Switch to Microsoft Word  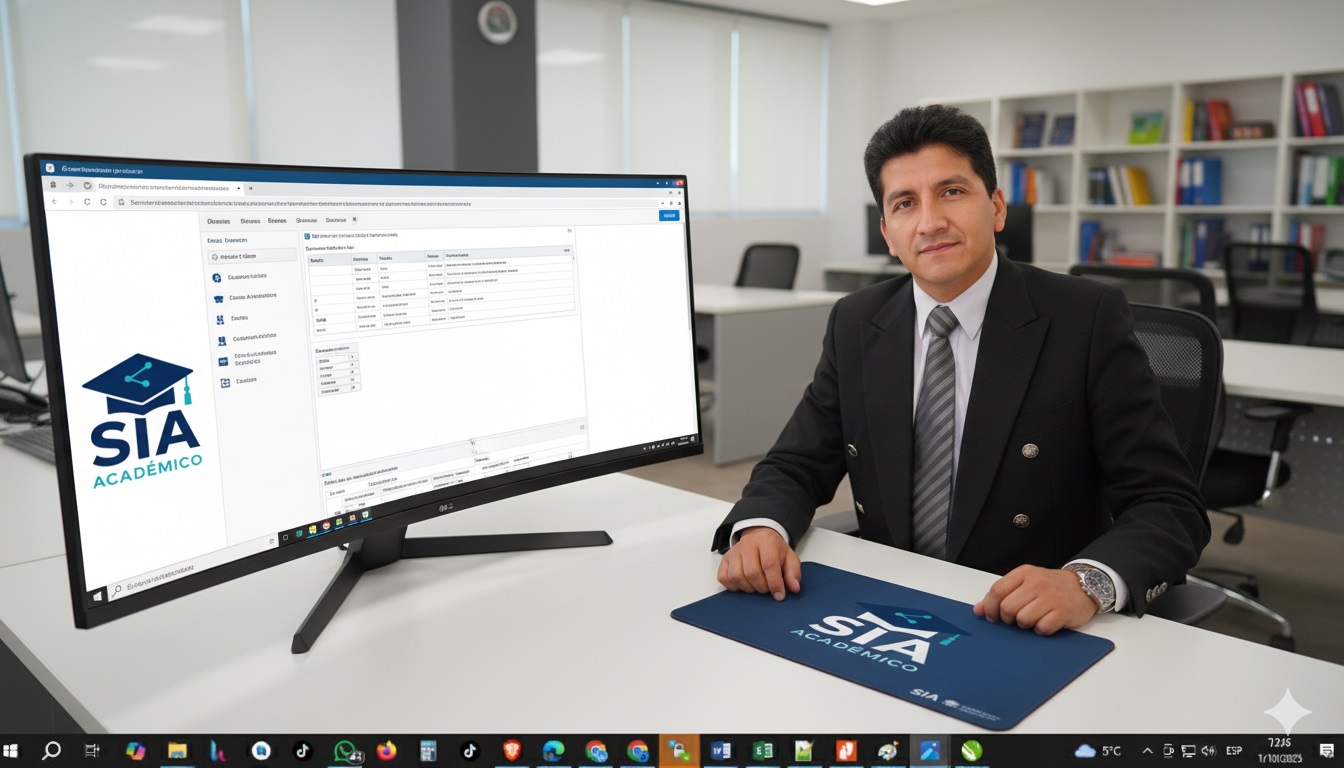pos(720,750)
